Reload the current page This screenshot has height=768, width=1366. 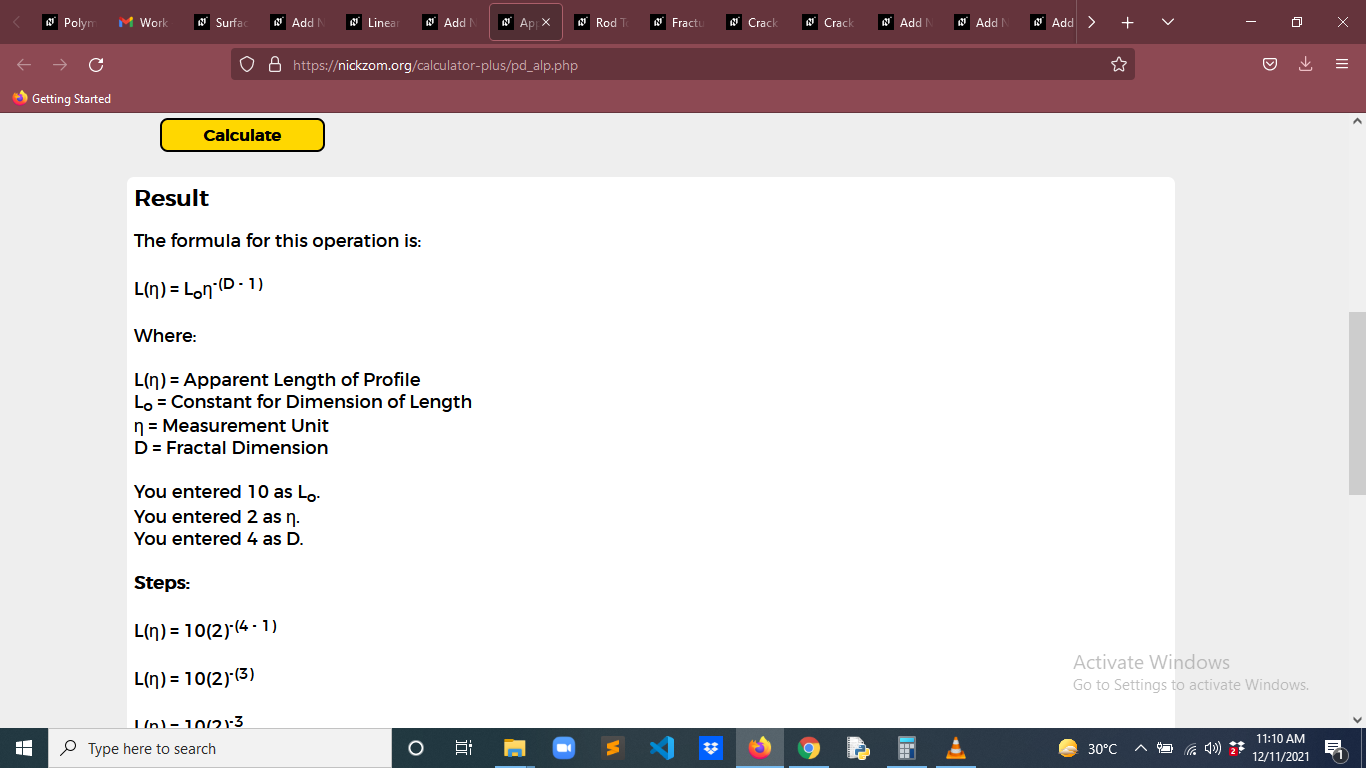[96, 65]
